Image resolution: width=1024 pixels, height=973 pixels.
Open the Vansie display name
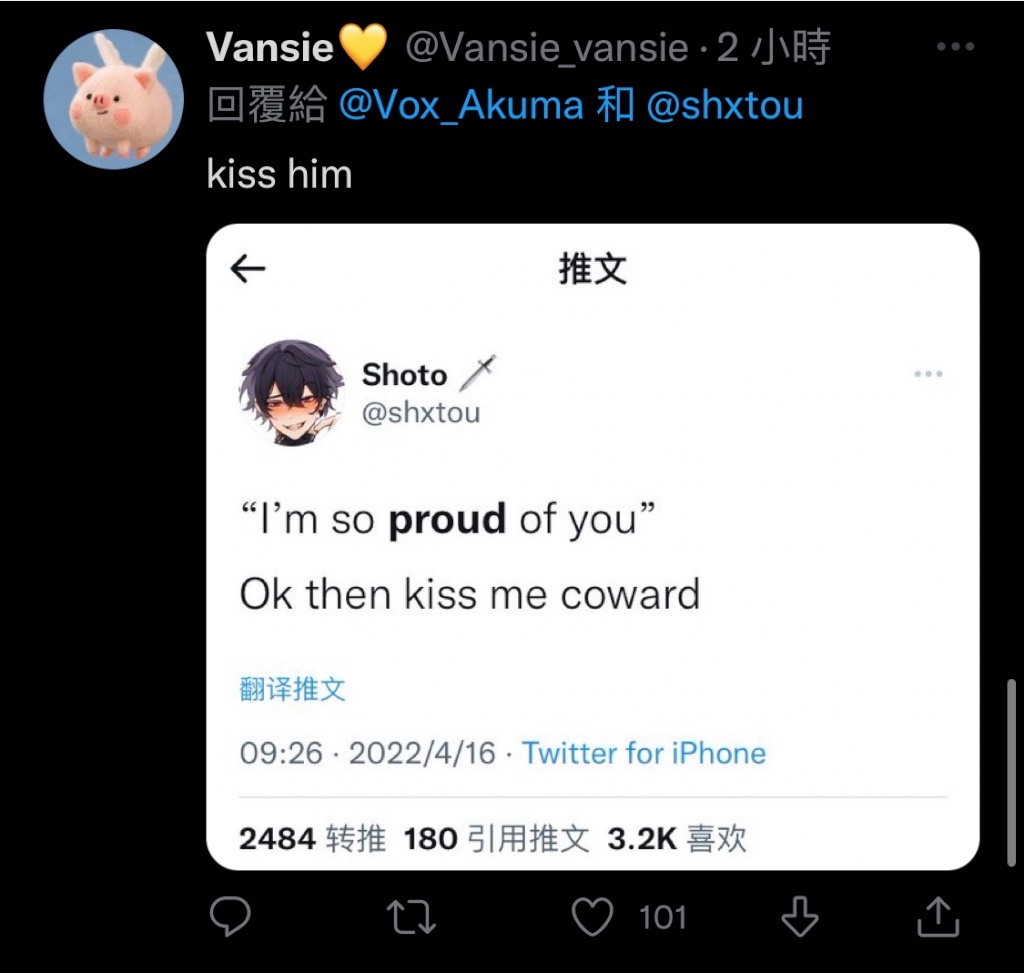pos(270,47)
